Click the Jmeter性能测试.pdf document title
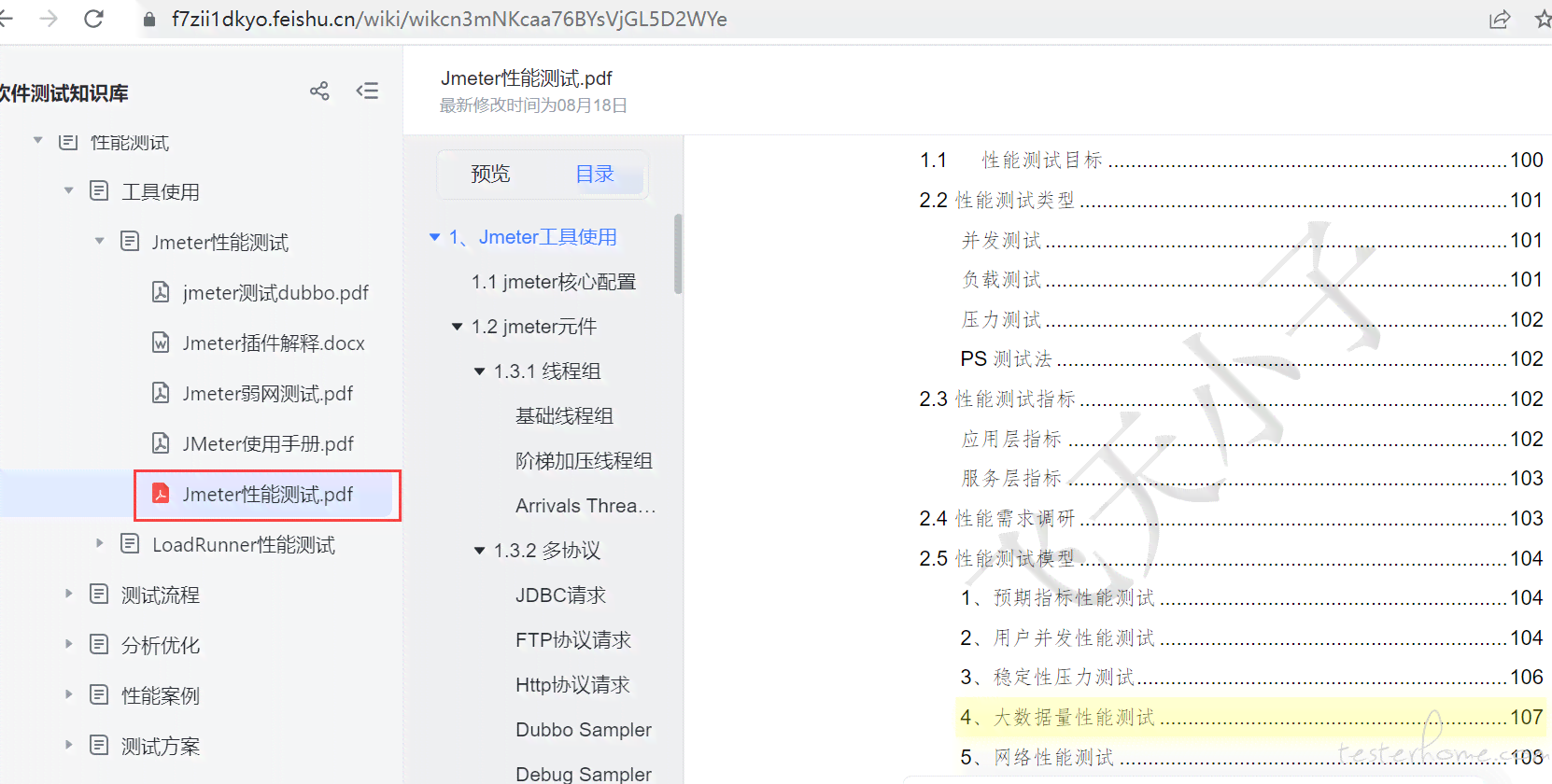This screenshot has height=784, width=1552. [x=527, y=78]
